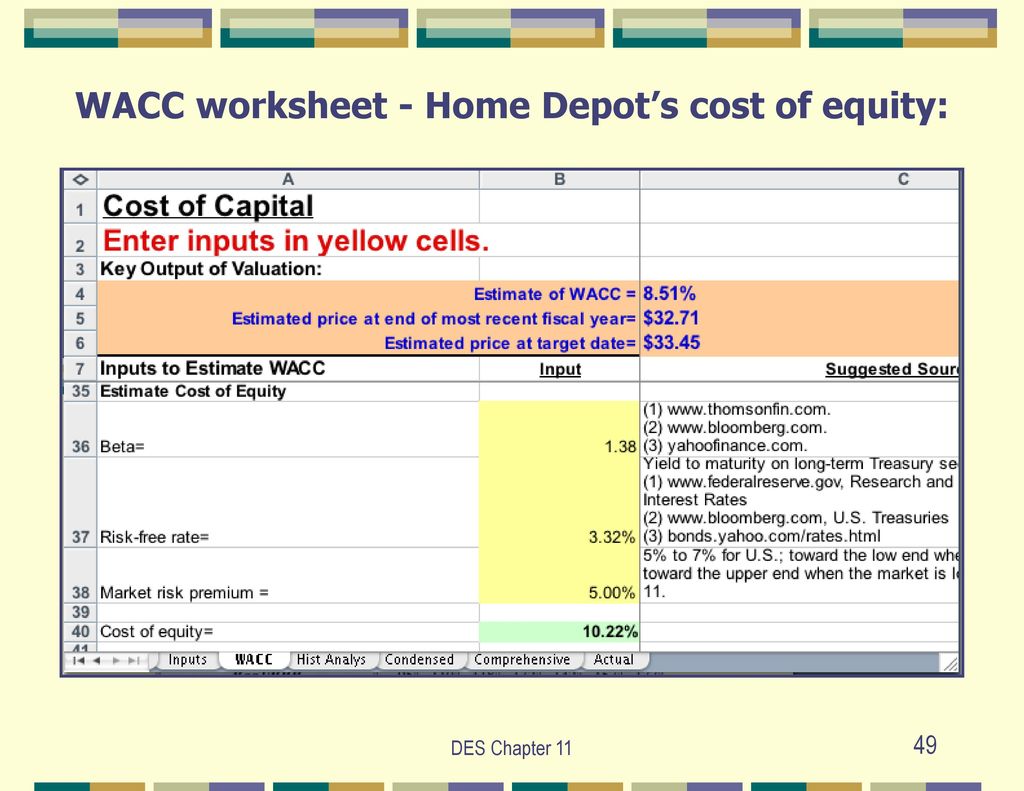Select row 5 header

pos(80,319)
